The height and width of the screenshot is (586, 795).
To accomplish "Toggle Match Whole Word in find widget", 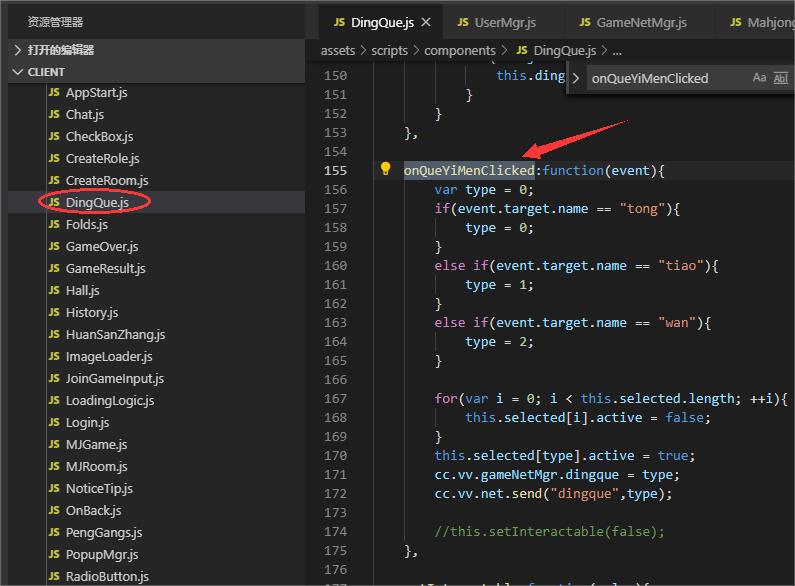I will 780,78.
